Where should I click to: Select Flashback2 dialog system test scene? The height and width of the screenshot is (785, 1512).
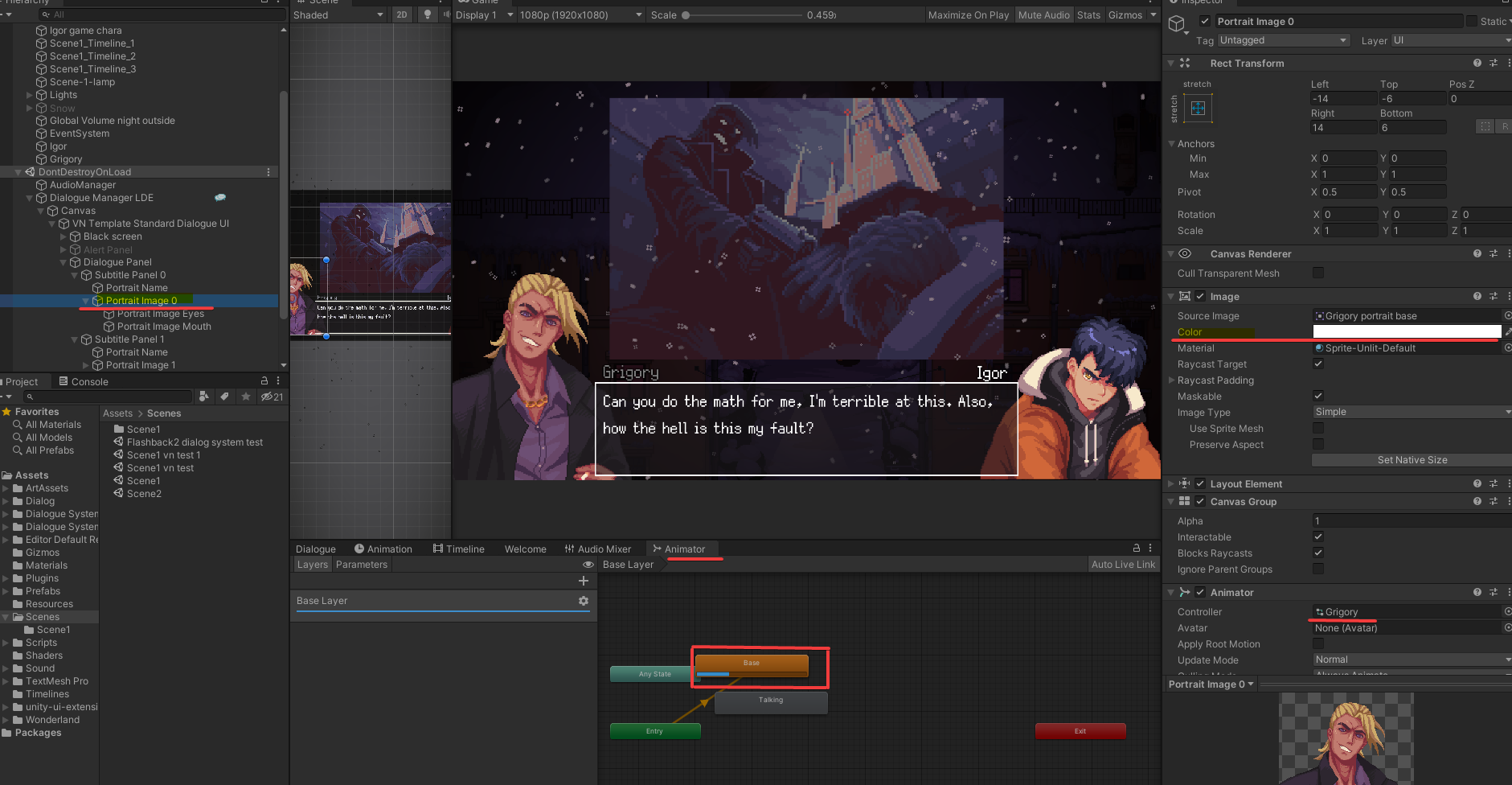(x=195, y=442)
